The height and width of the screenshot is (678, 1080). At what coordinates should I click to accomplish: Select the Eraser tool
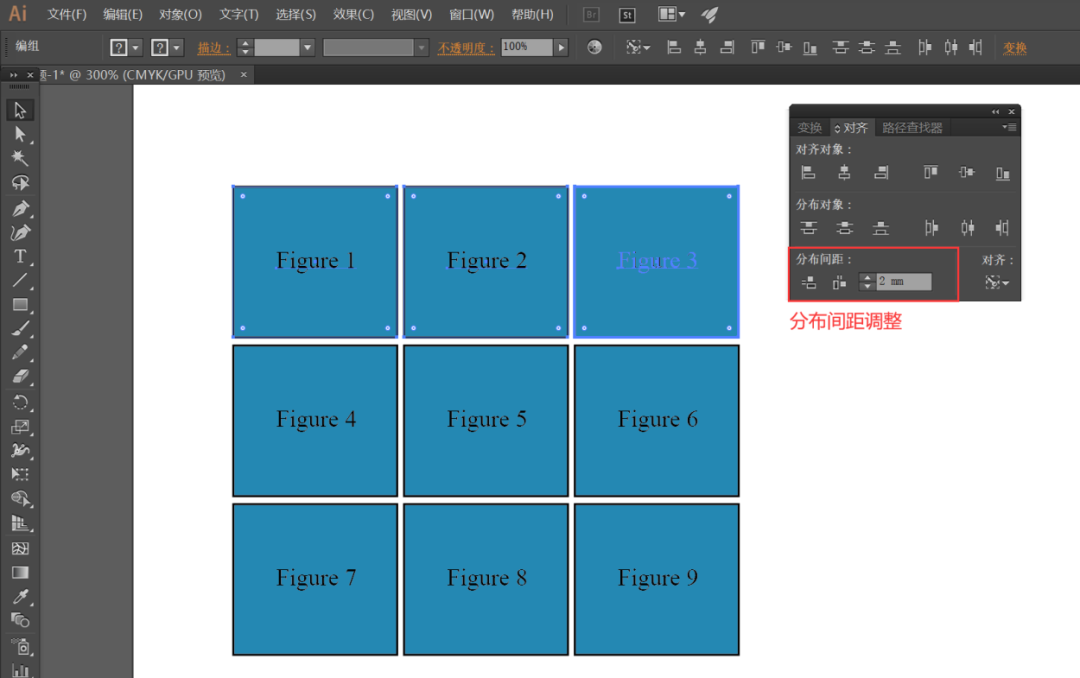[20, 377]
